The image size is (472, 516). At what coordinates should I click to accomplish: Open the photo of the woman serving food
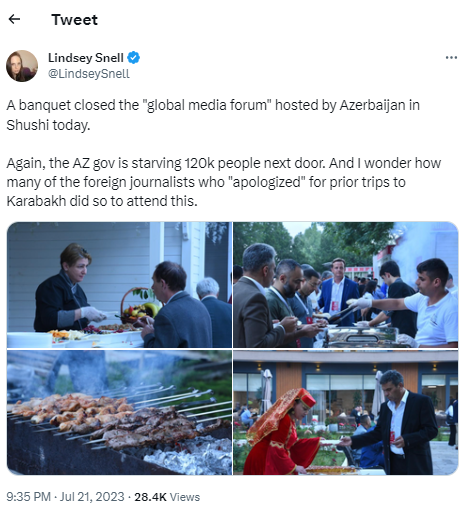click(x=119, y=285)
